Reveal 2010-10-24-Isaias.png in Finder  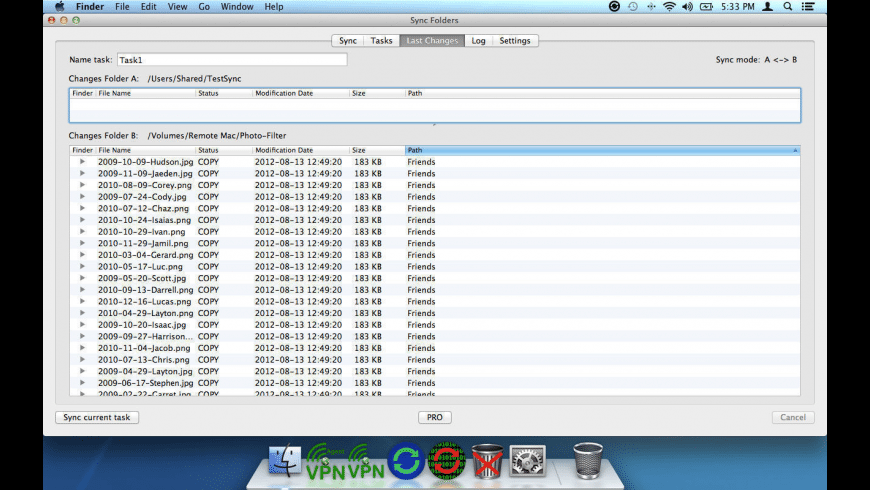click(82, 220)
